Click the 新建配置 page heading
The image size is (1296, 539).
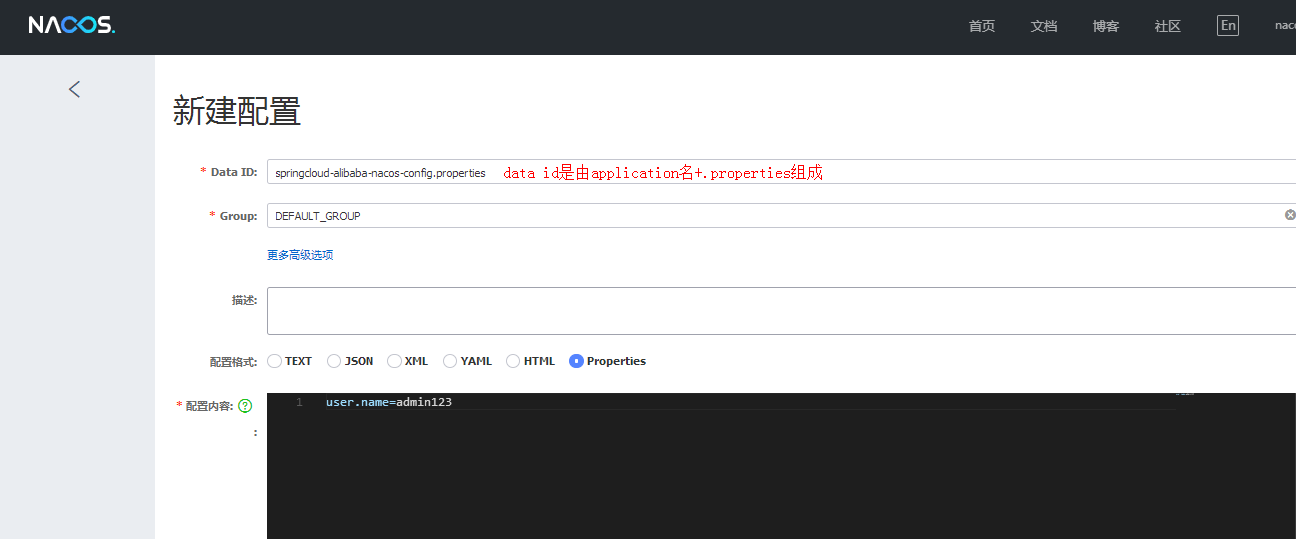pyautogui.click(x=237, y=111)
